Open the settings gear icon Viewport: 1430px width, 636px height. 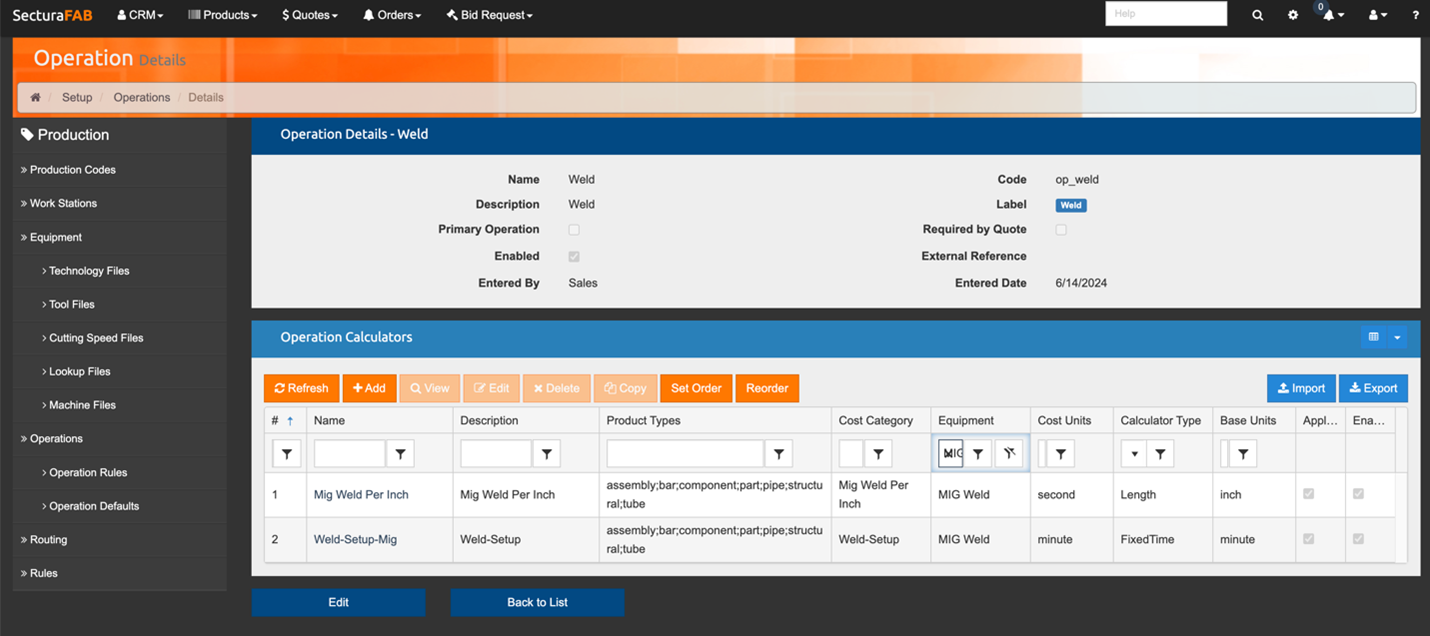[1293, 15]
